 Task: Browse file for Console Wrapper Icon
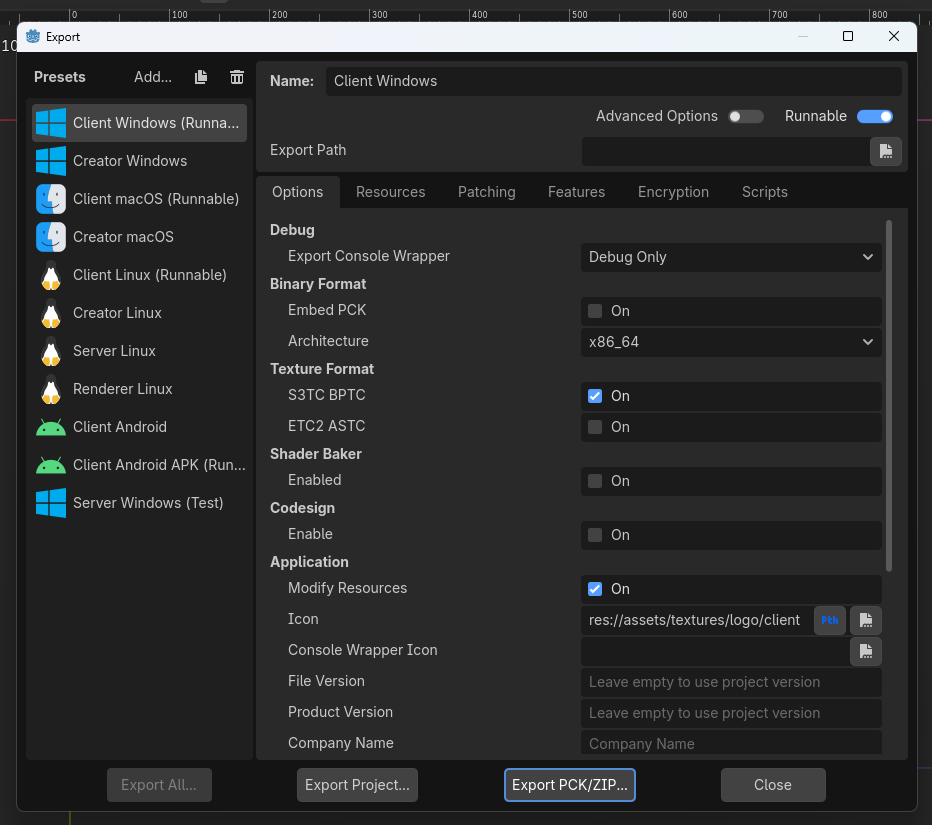[x=865, y=651]
